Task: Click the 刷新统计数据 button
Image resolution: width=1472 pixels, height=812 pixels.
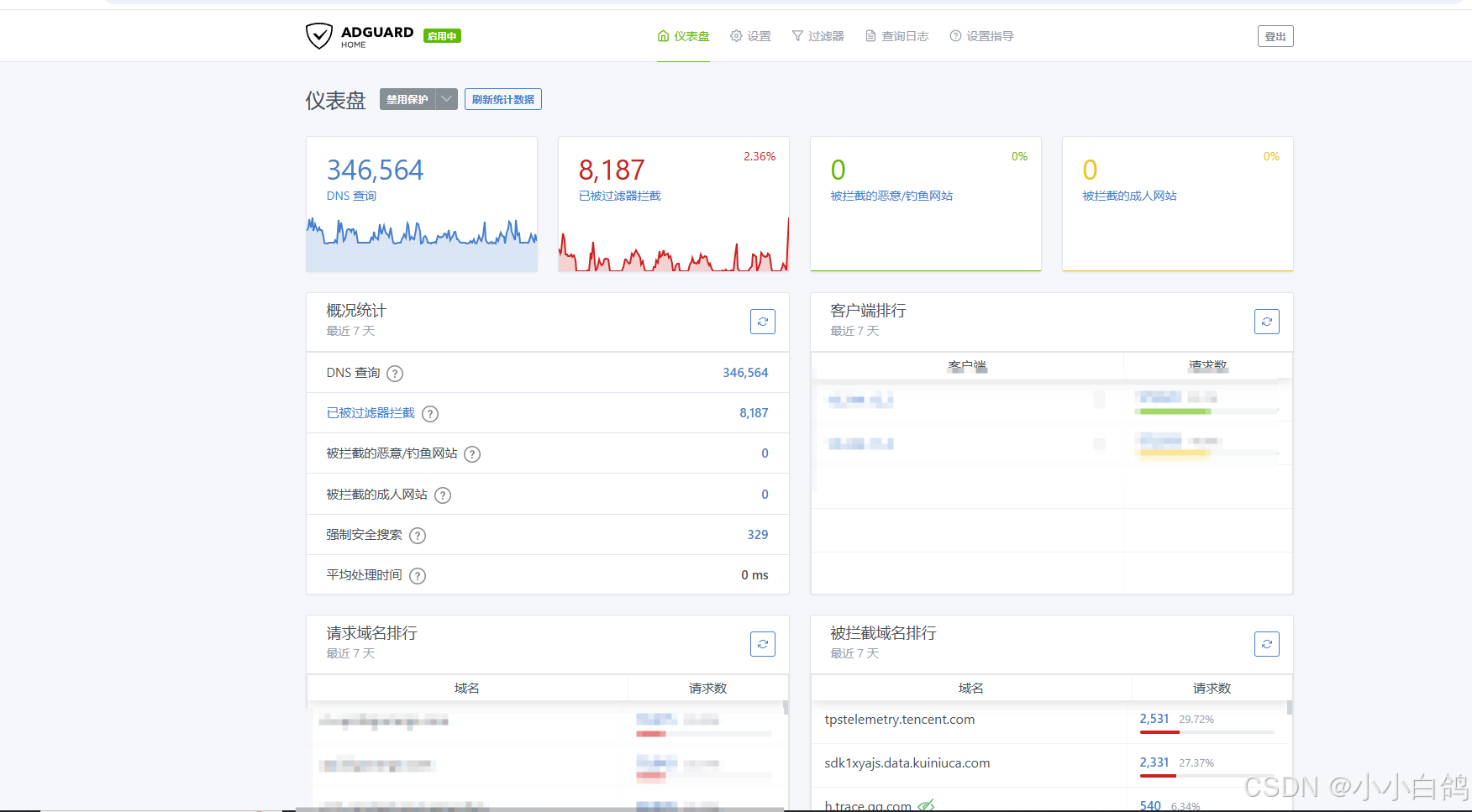Action: [502, 100]
